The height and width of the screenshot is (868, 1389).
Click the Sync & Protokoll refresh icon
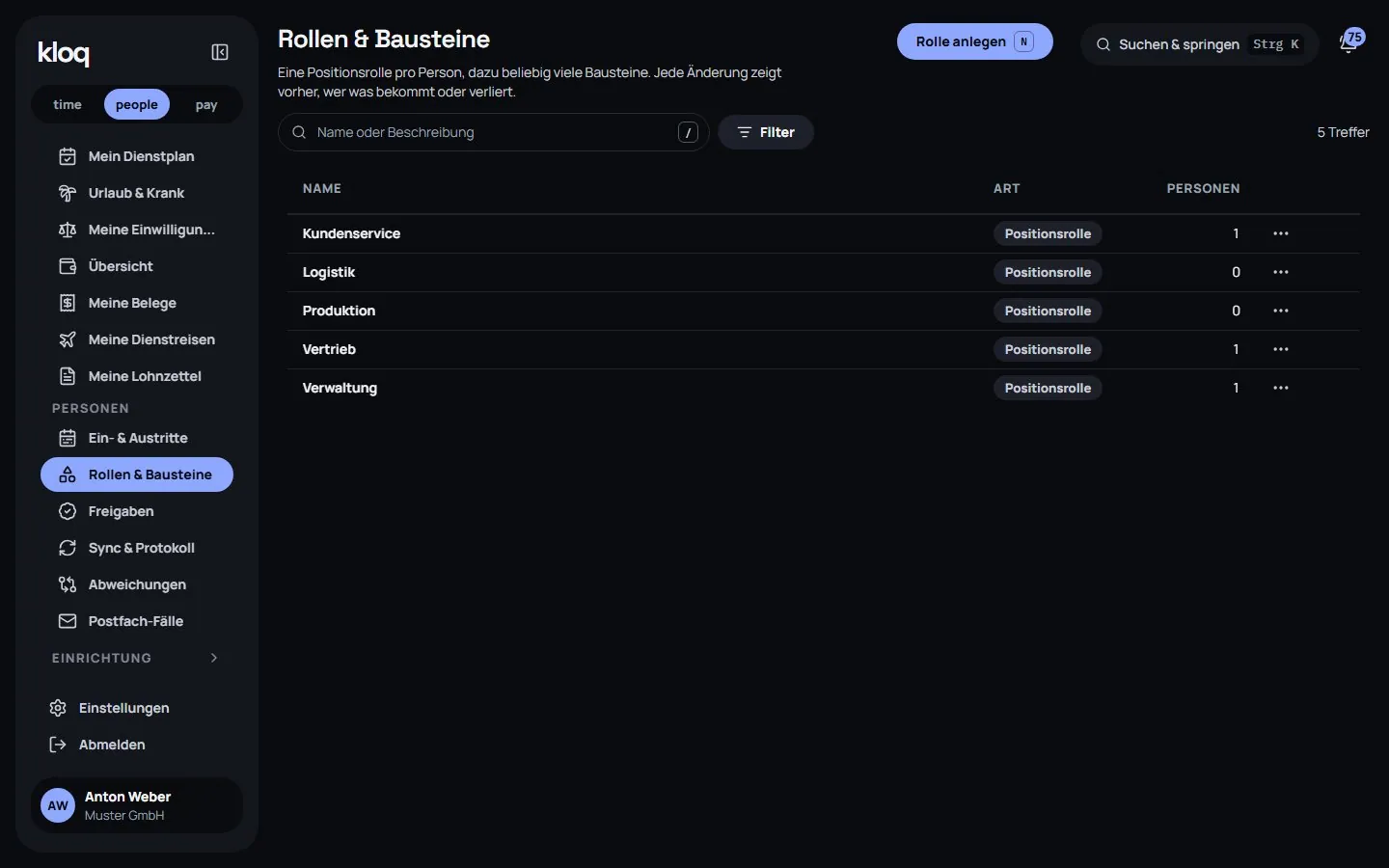[x=68, y=548]
